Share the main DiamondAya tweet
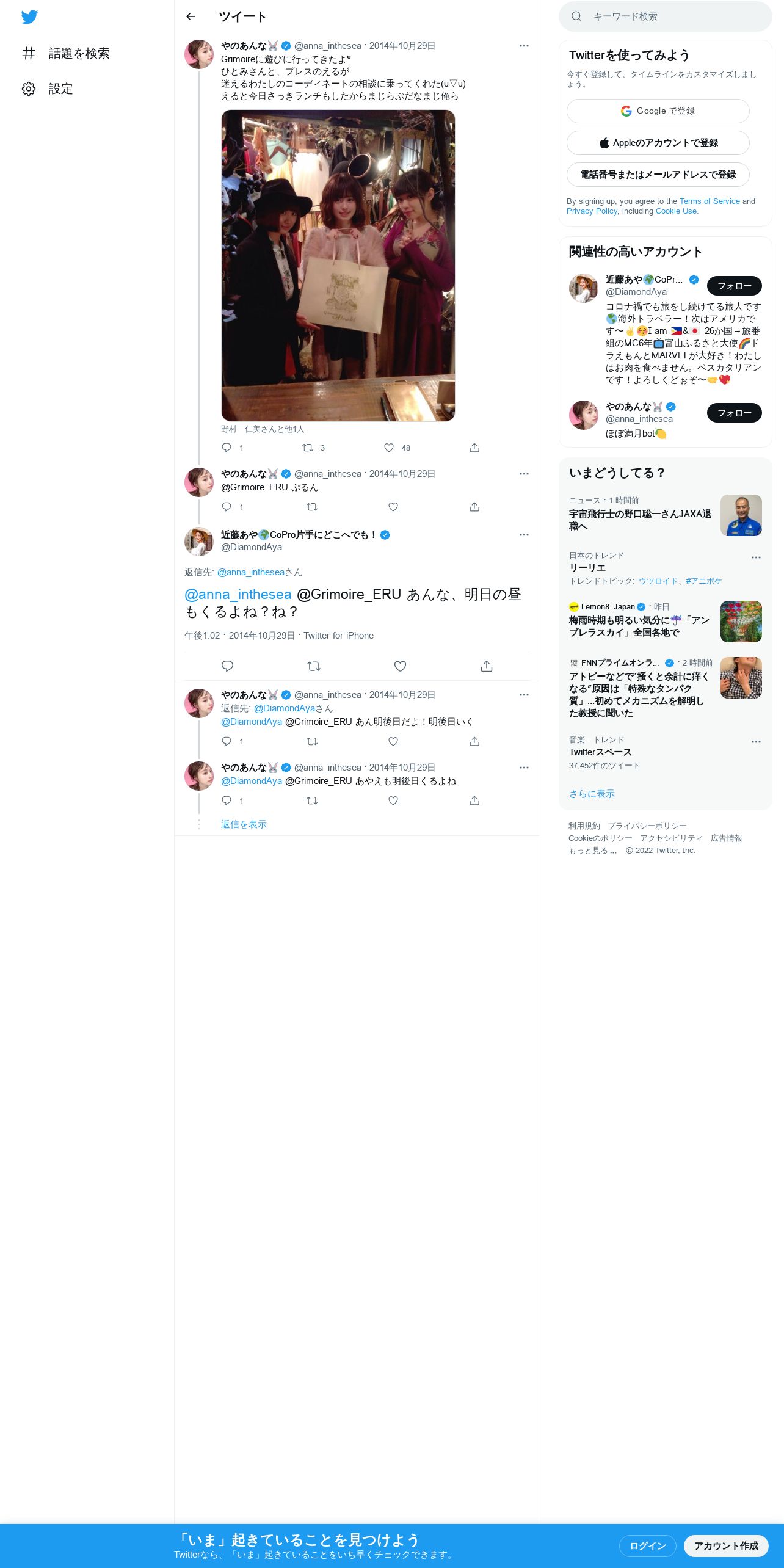Viewport: 784px width, 1568px height. 487,666
